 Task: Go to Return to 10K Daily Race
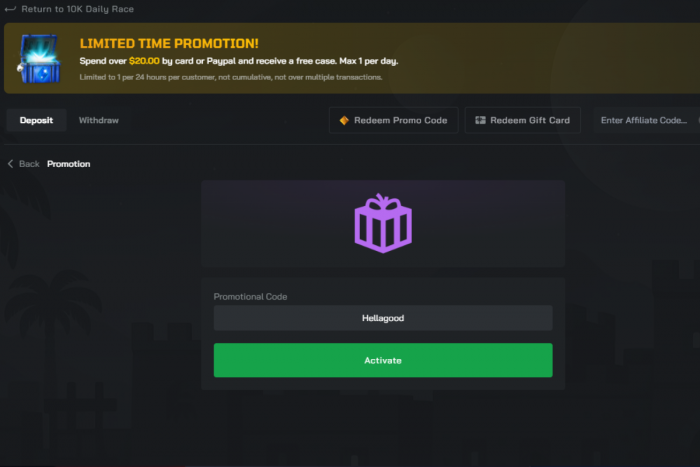click(77, 9)
